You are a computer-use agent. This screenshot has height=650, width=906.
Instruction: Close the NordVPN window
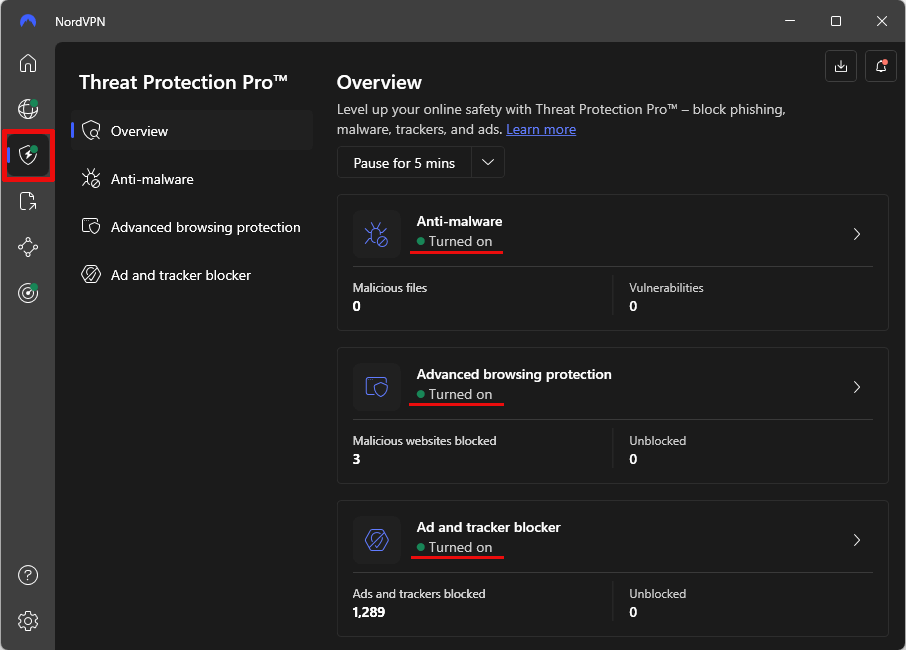pos(881,21)
